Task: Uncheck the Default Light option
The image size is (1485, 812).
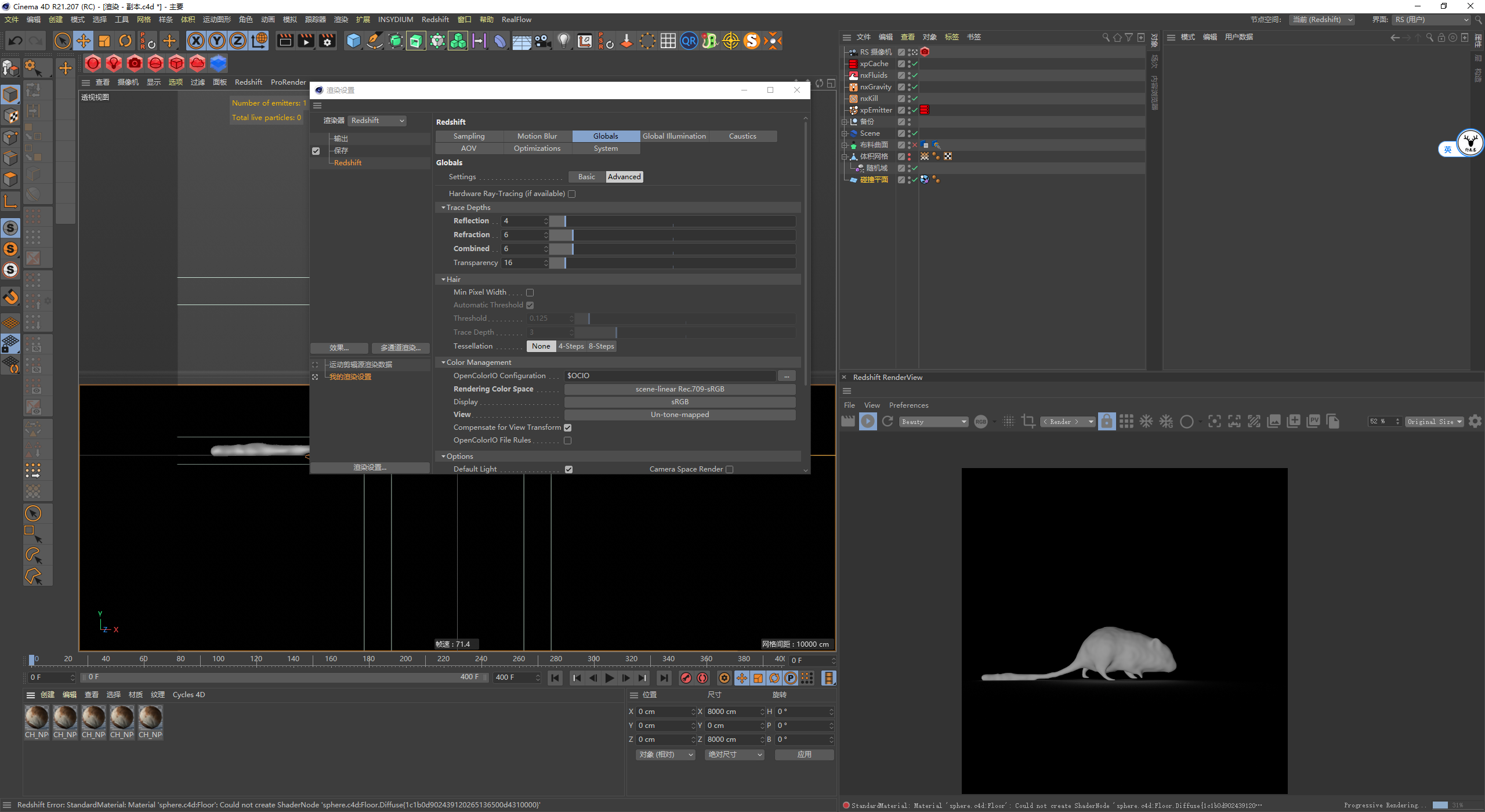Action: tap(568, 470)
